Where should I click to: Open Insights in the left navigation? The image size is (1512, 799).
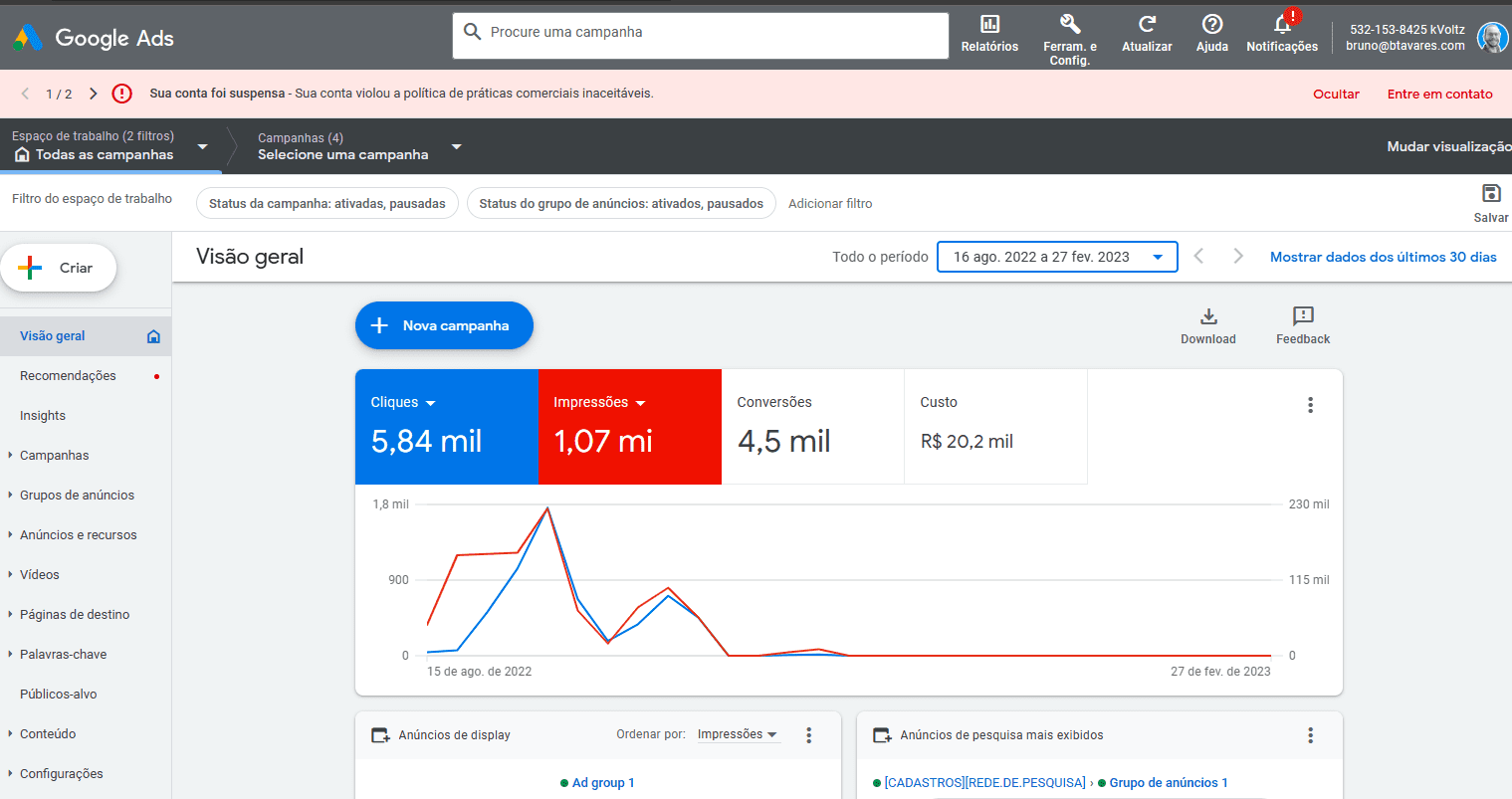(43, 416)
